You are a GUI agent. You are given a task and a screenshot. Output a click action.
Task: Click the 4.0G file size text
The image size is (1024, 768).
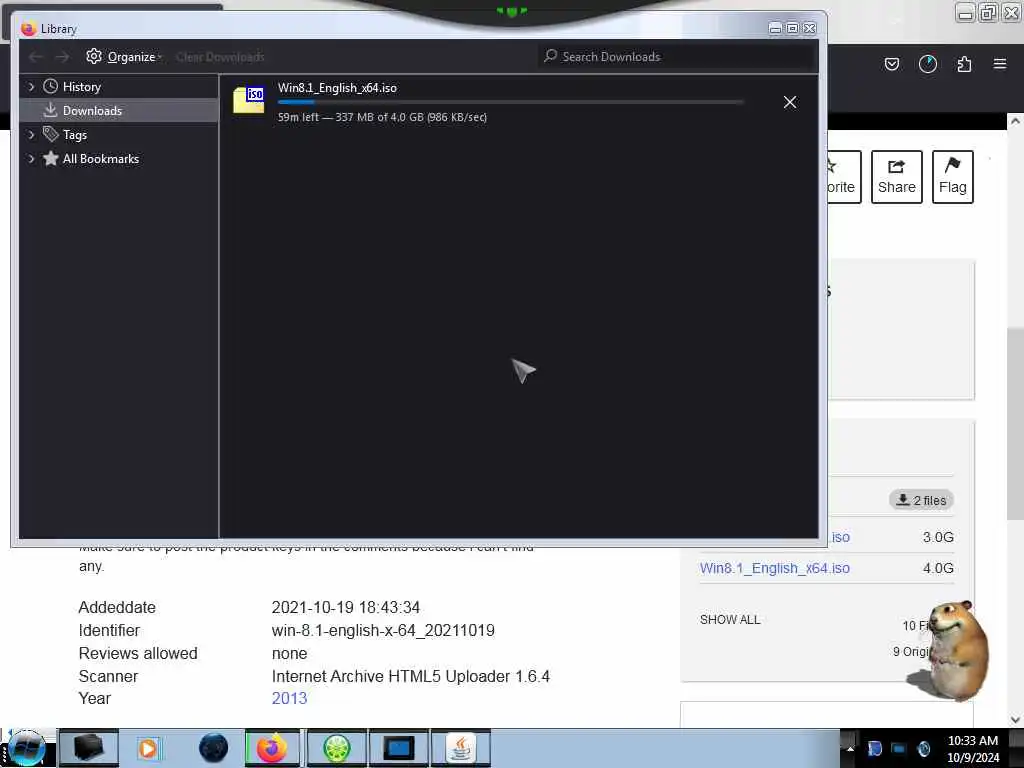click(938, 568)
